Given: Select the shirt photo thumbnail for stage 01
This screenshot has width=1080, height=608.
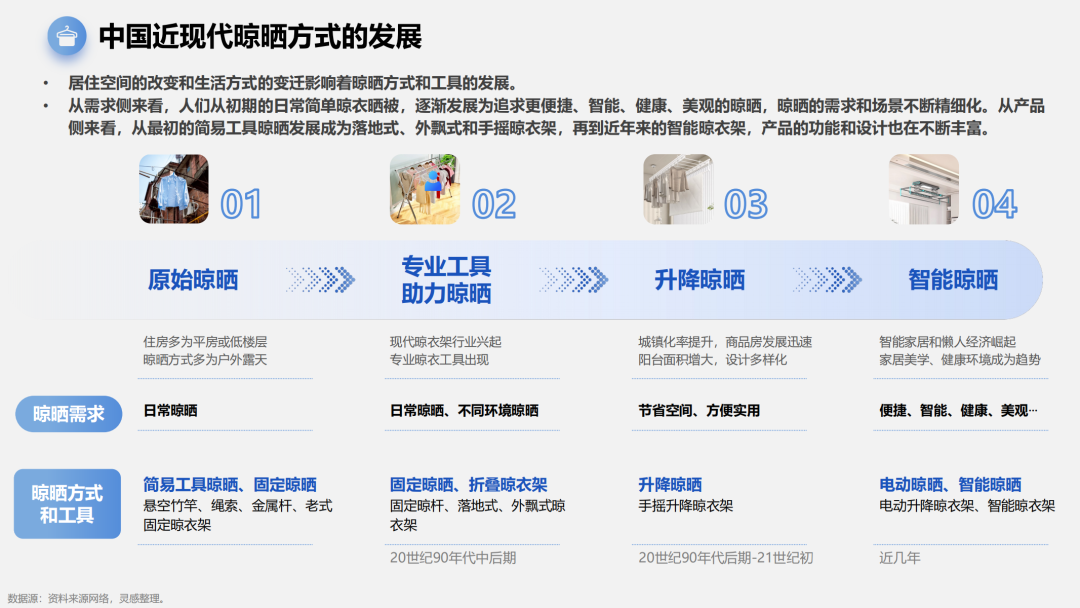Looking at the screenshot, I should pyautogui.click(x=174, y=189).
